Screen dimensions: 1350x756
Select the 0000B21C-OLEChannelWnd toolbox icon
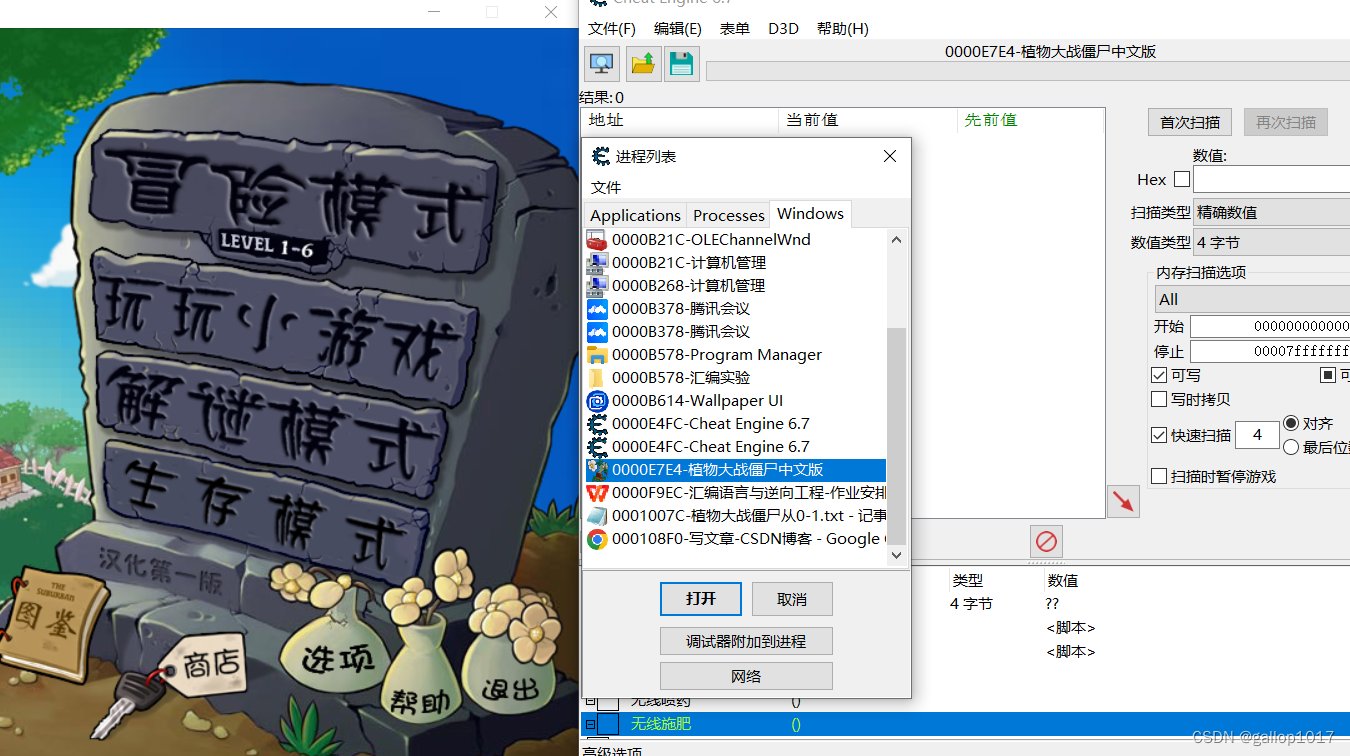597,240
